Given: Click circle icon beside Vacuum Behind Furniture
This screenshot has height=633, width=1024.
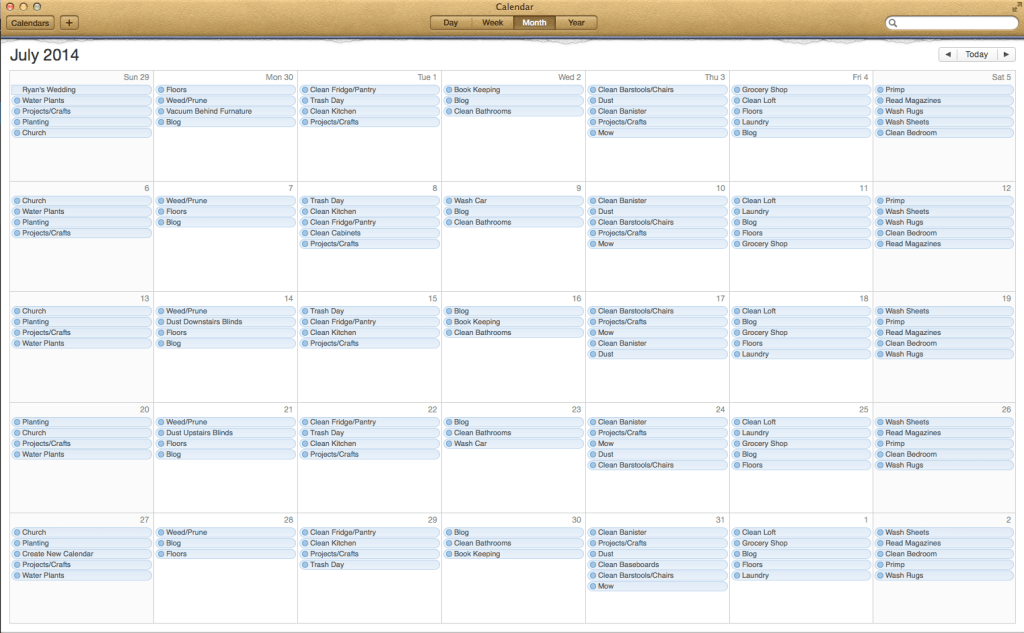Looking at the screenshot, I should tap(161, 111).
